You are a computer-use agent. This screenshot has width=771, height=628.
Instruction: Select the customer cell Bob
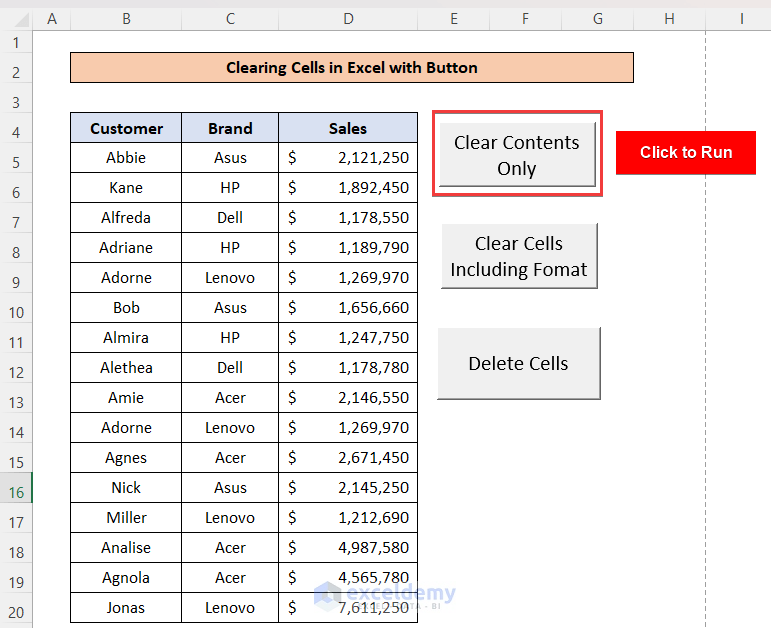126,308
